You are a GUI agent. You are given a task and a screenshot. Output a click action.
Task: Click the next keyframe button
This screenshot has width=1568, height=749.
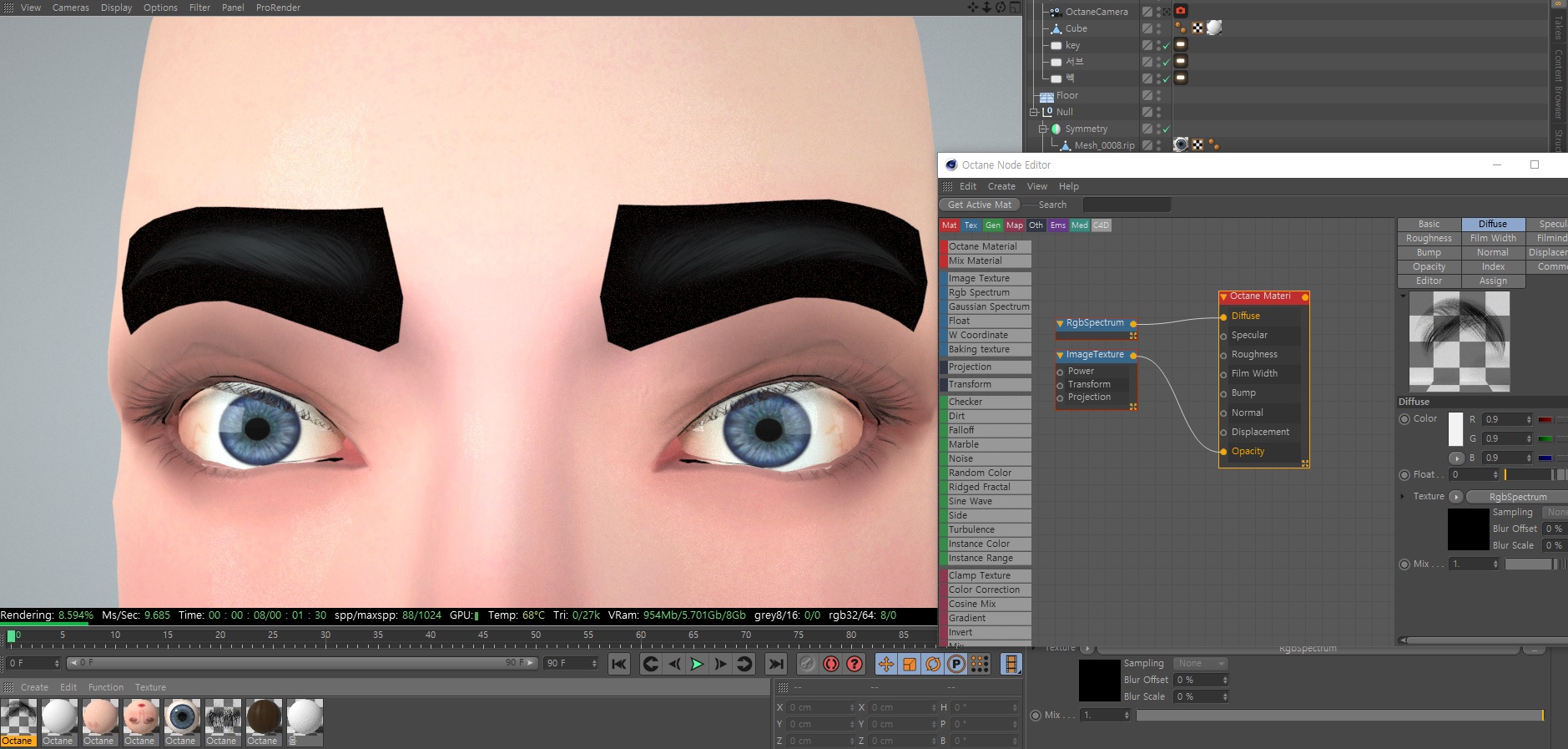[x=744, y=664]
